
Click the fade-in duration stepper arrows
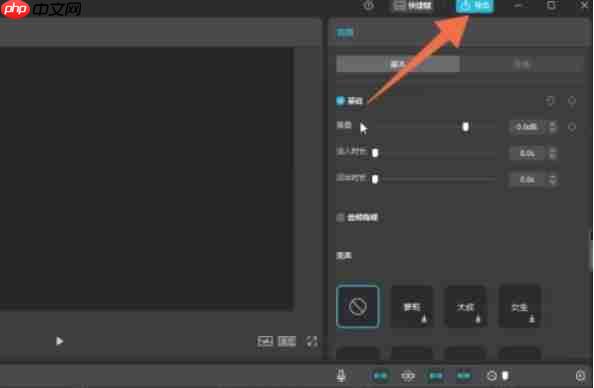553,153
